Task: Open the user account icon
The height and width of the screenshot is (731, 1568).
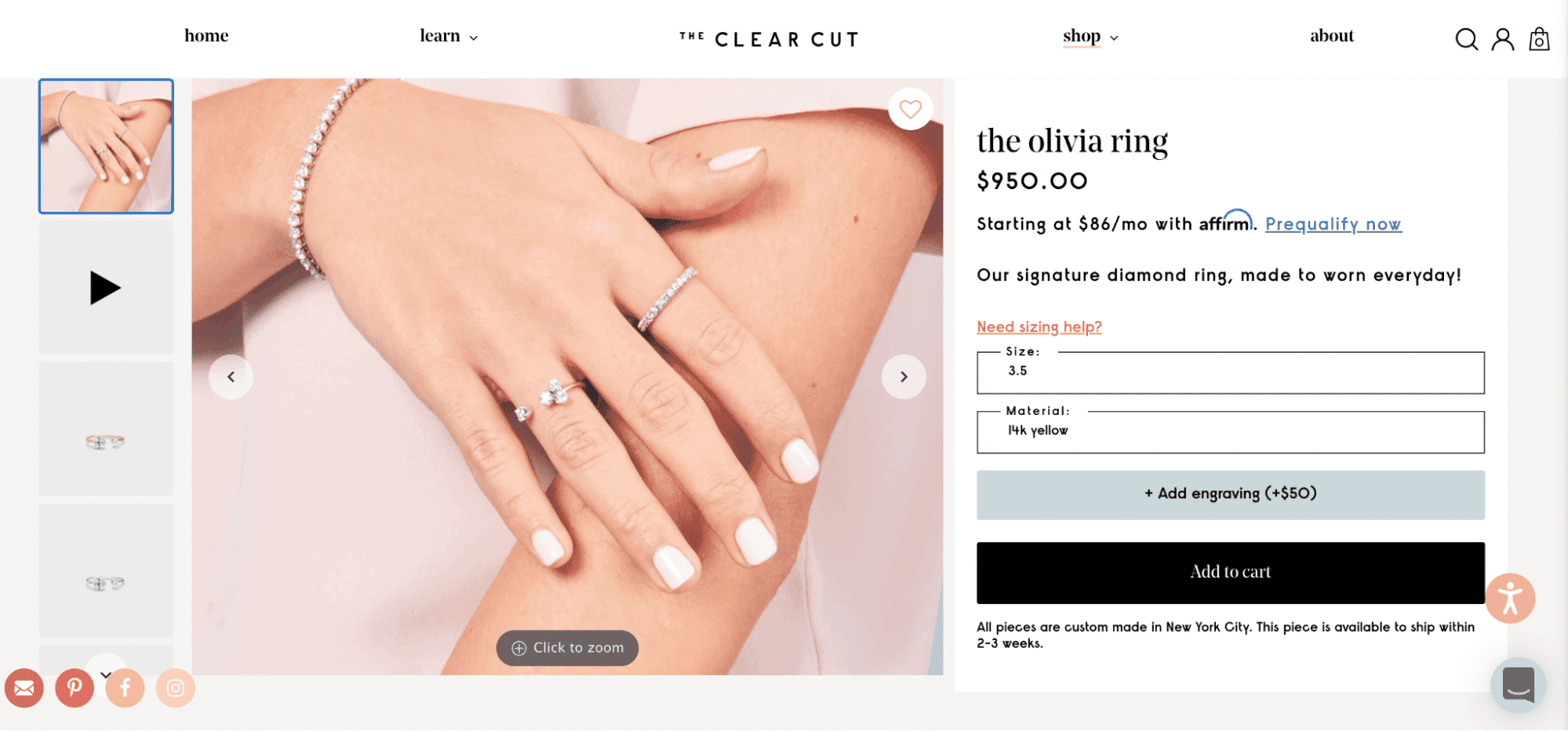Action: (x=1503, y=39)
